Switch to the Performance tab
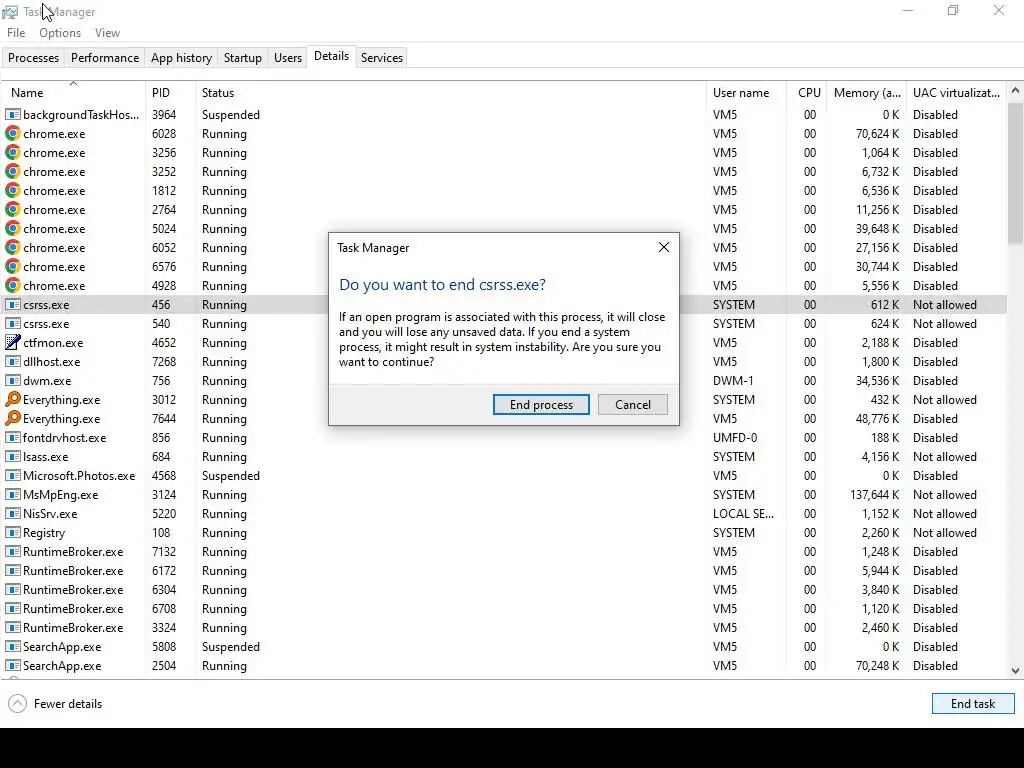The image size is (1024, 768). [x=105, y=57]
